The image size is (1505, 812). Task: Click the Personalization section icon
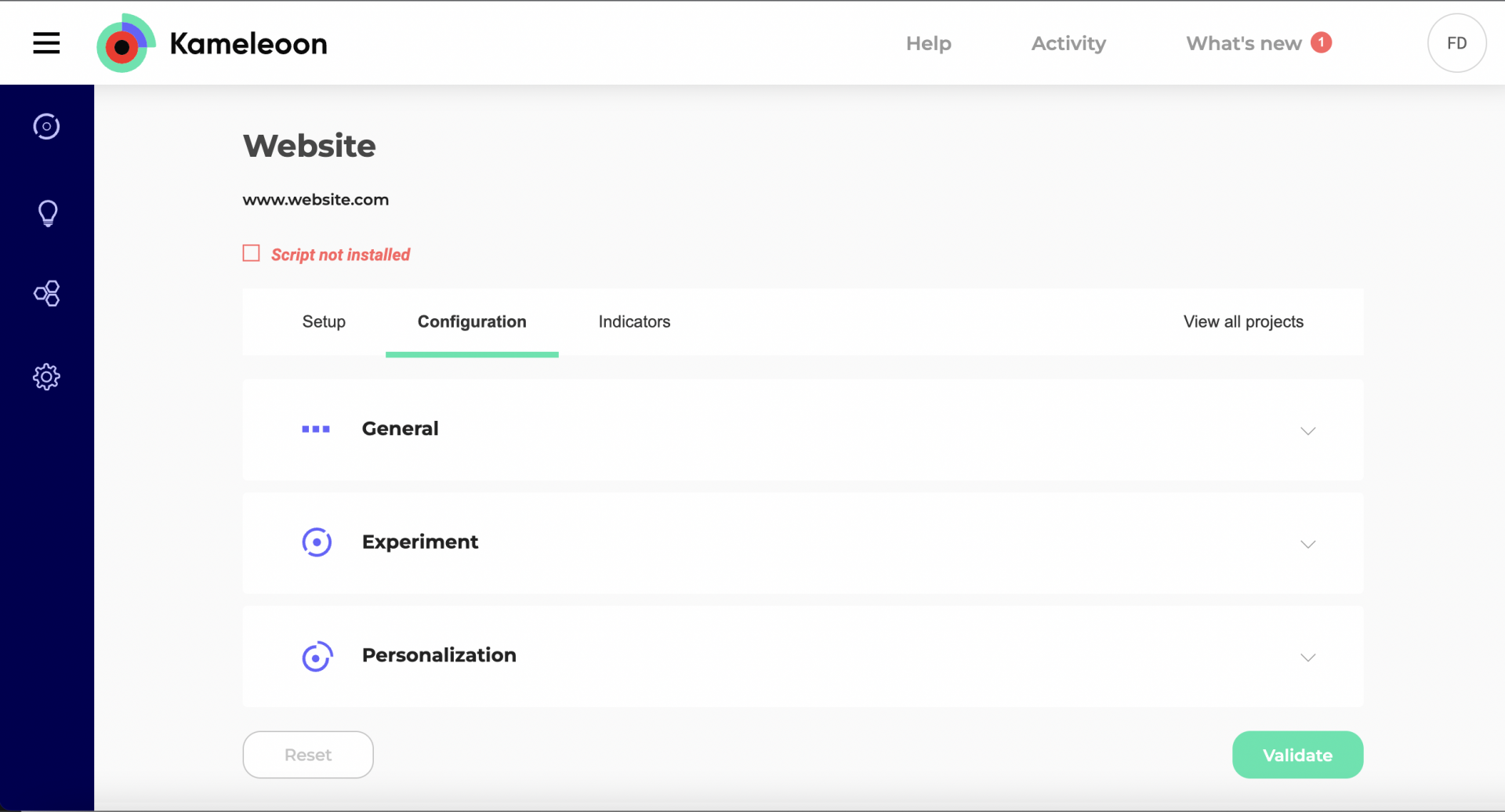click(317, 657)
